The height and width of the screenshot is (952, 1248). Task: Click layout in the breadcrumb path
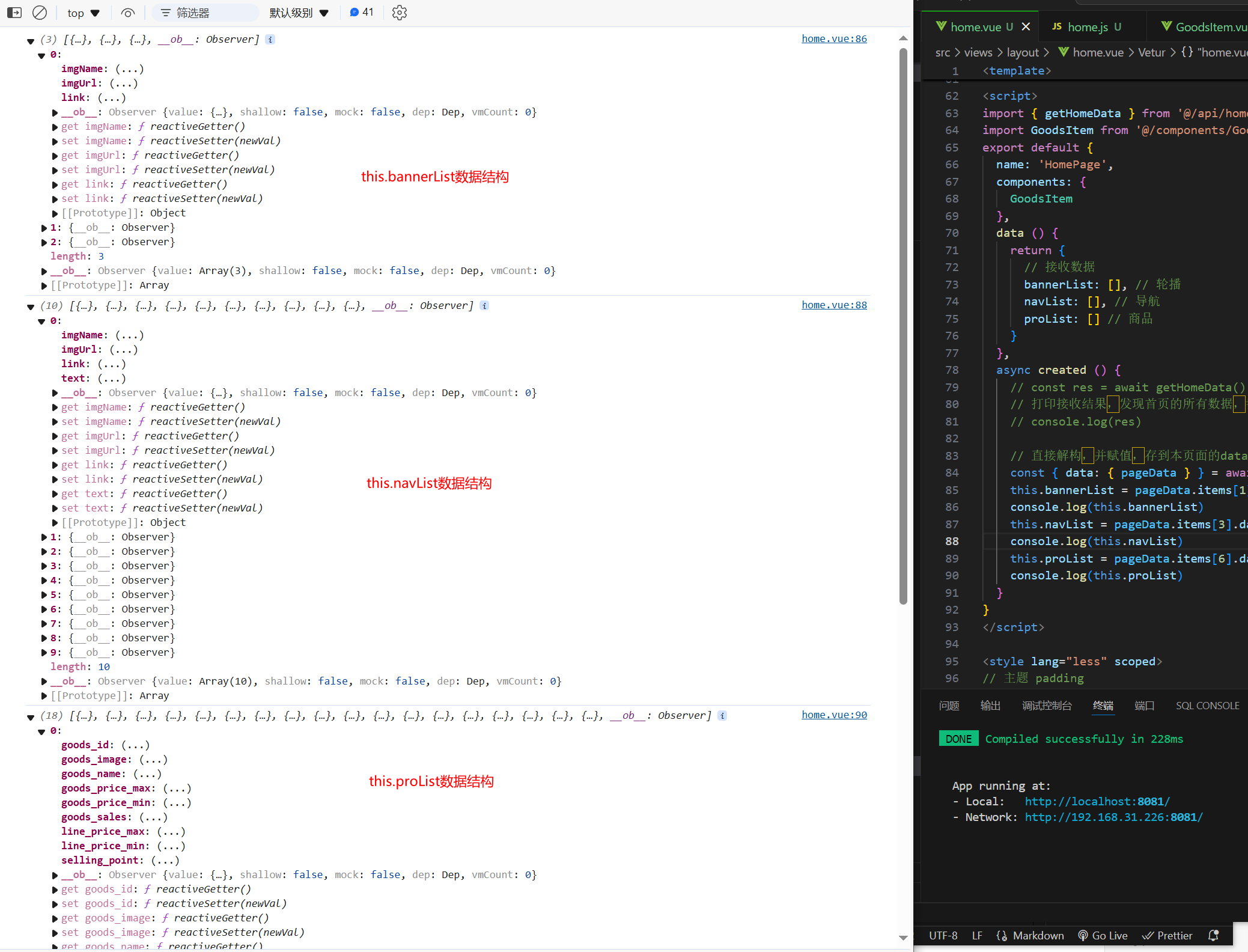click(x=1023, y=53)
